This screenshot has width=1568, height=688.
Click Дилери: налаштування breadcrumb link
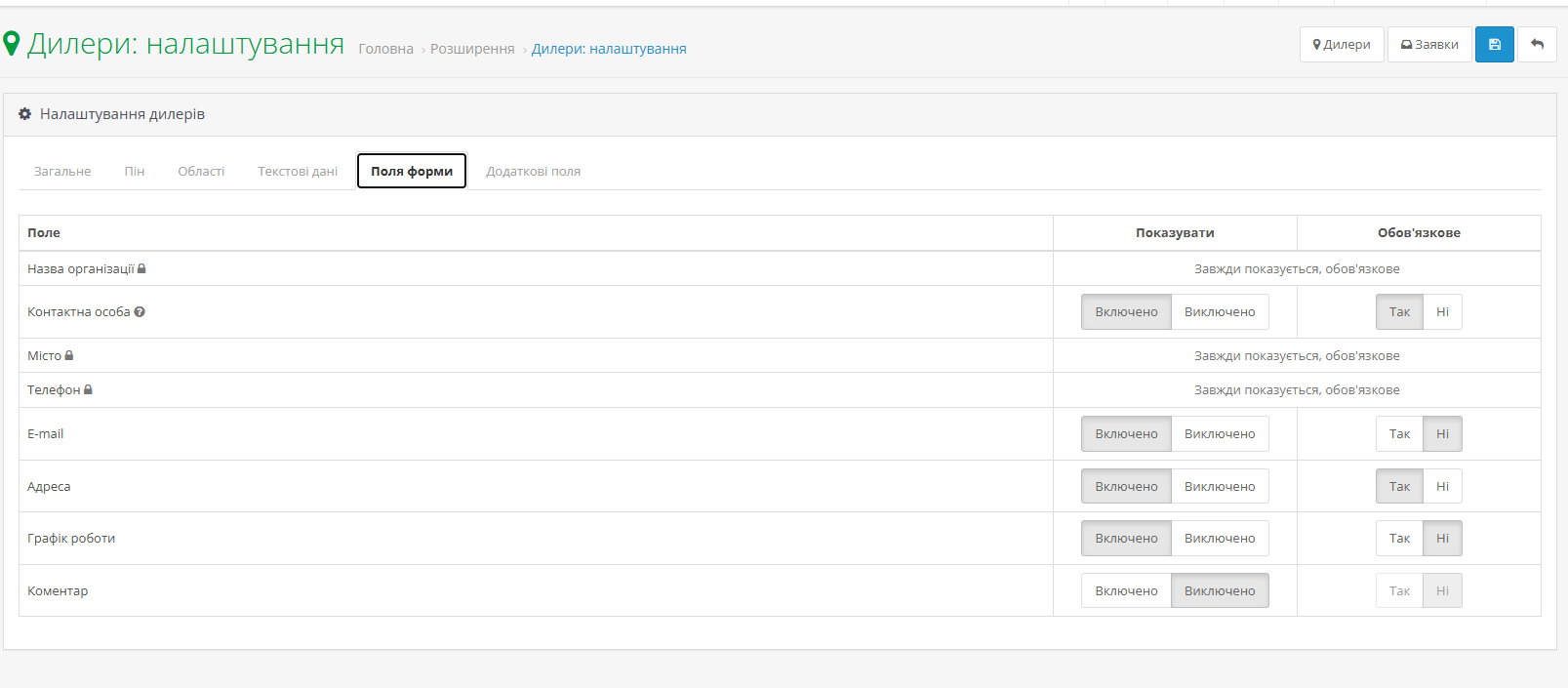pyautogui.click(x=609, y=49)
